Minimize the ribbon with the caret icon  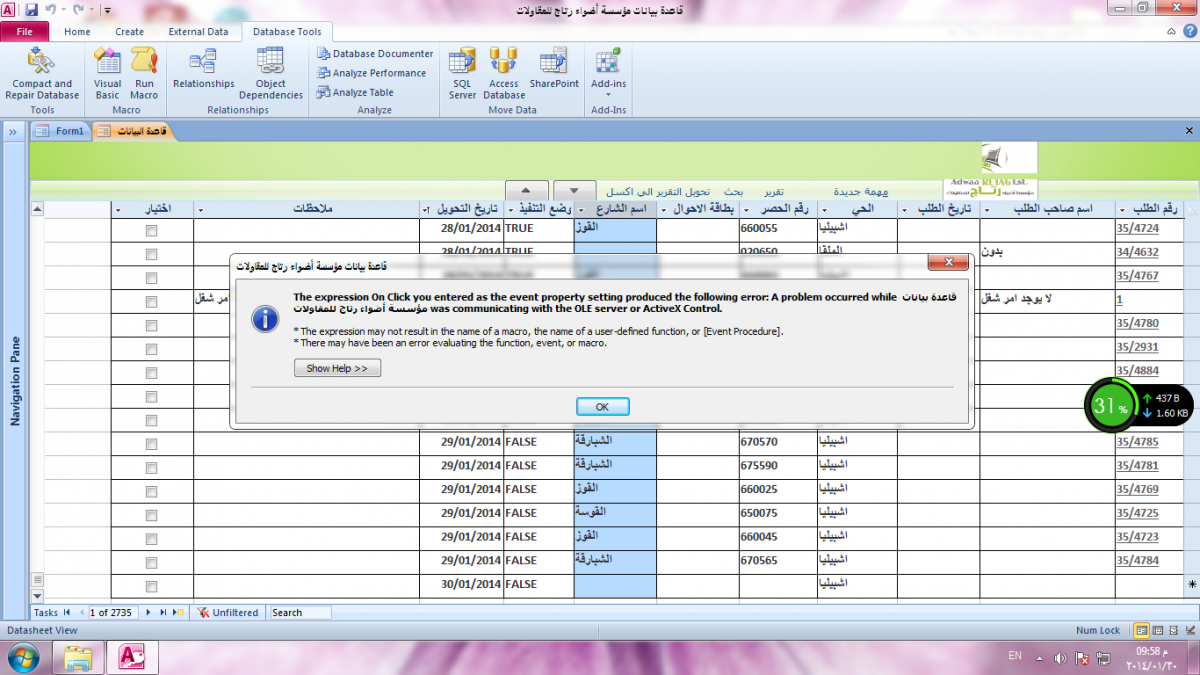point(1172,31)
